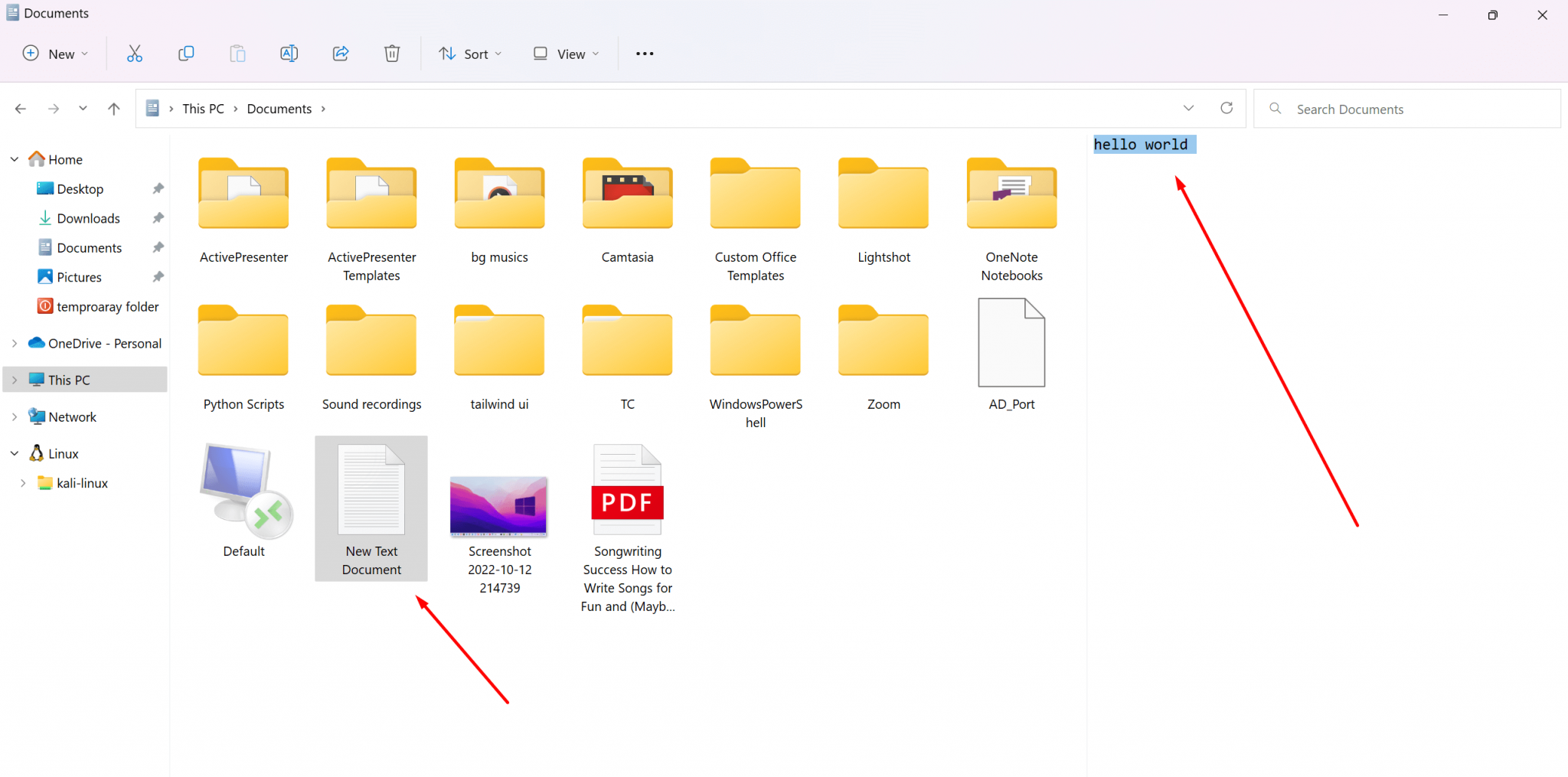This screenshot has height=777, width=1568.
Task: Open the Custom Office Templates folder
Action: pos(756,220)
